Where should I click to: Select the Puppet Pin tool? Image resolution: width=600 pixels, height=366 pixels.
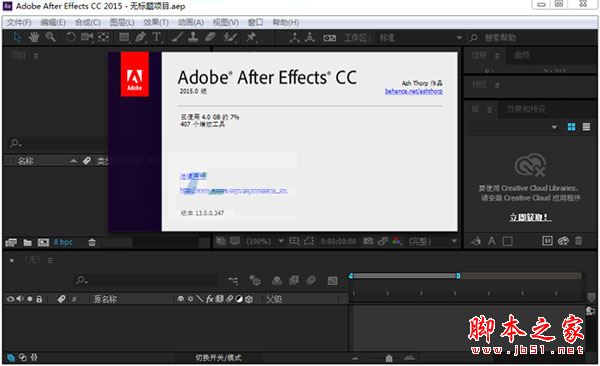(x=251, y=37)
